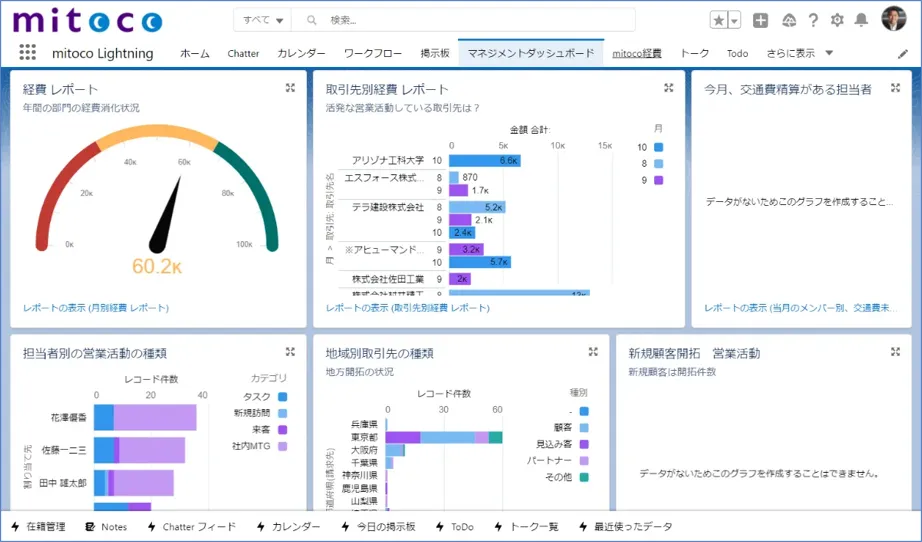Screen dimensions: 922x542
Task: Click the タスク legend color swatch
Action: 282,397
